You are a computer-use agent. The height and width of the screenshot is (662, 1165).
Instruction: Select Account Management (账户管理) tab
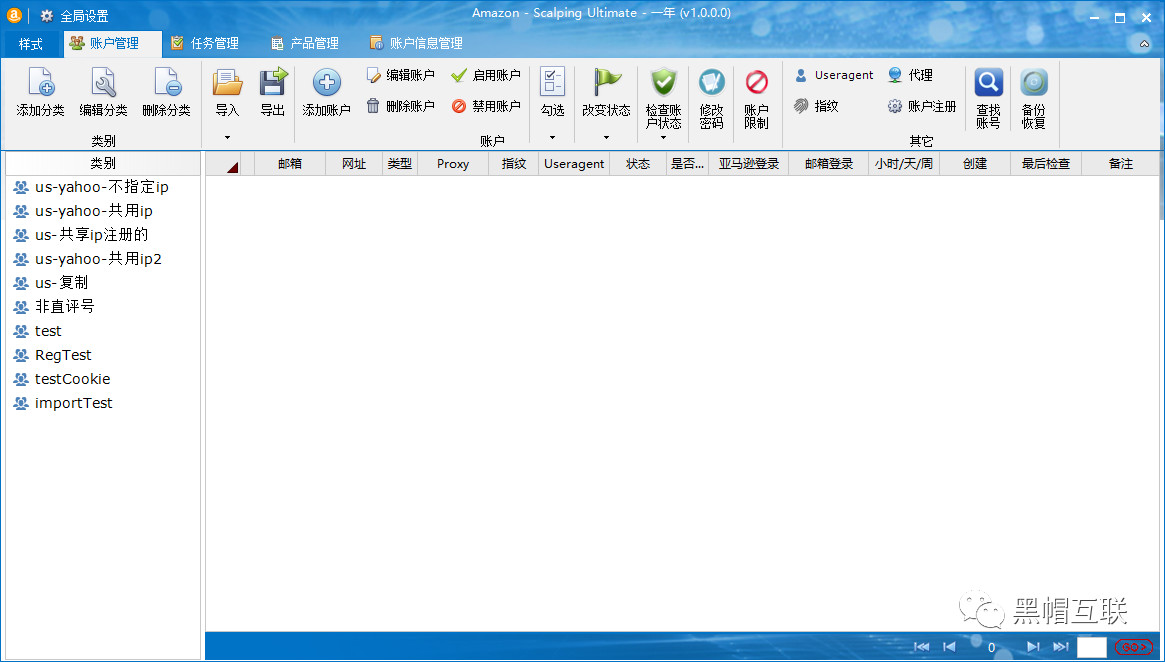coord(113,44)
